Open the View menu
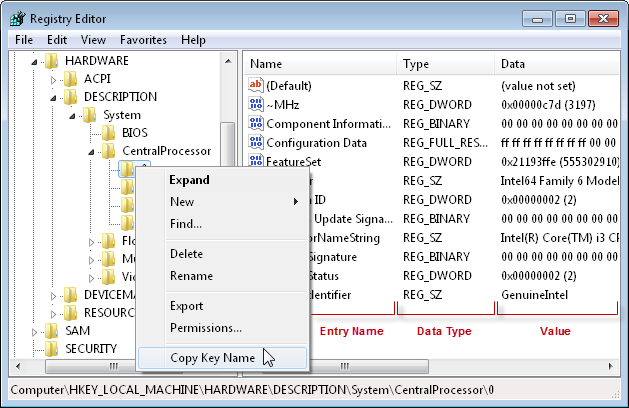This screenshot has height=408, width=629. pyautogui.click(x=93, y=40)
